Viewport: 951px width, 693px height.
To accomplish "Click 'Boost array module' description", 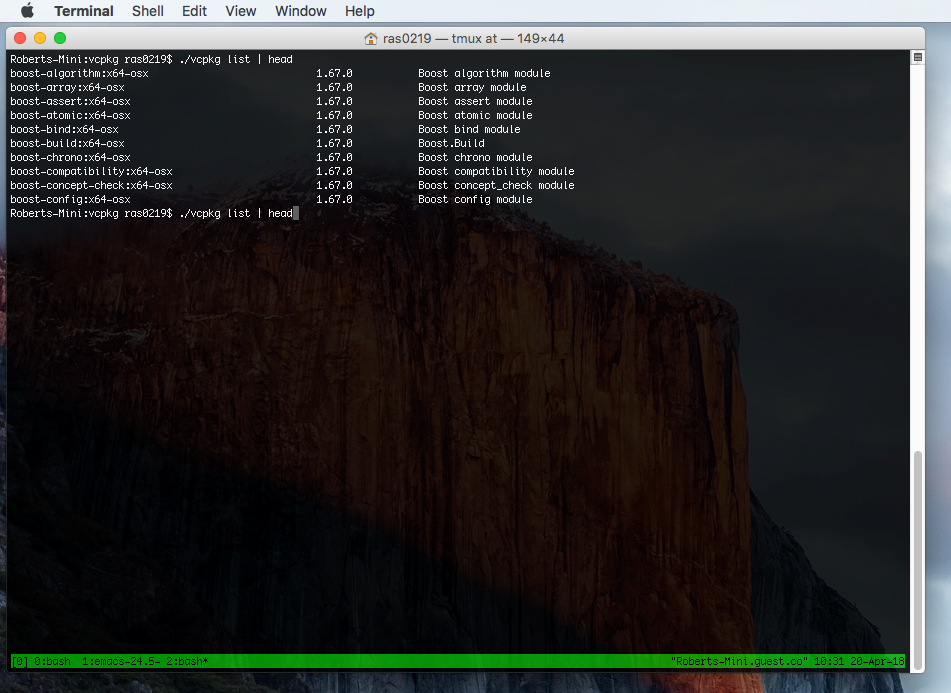I will 472,87.
